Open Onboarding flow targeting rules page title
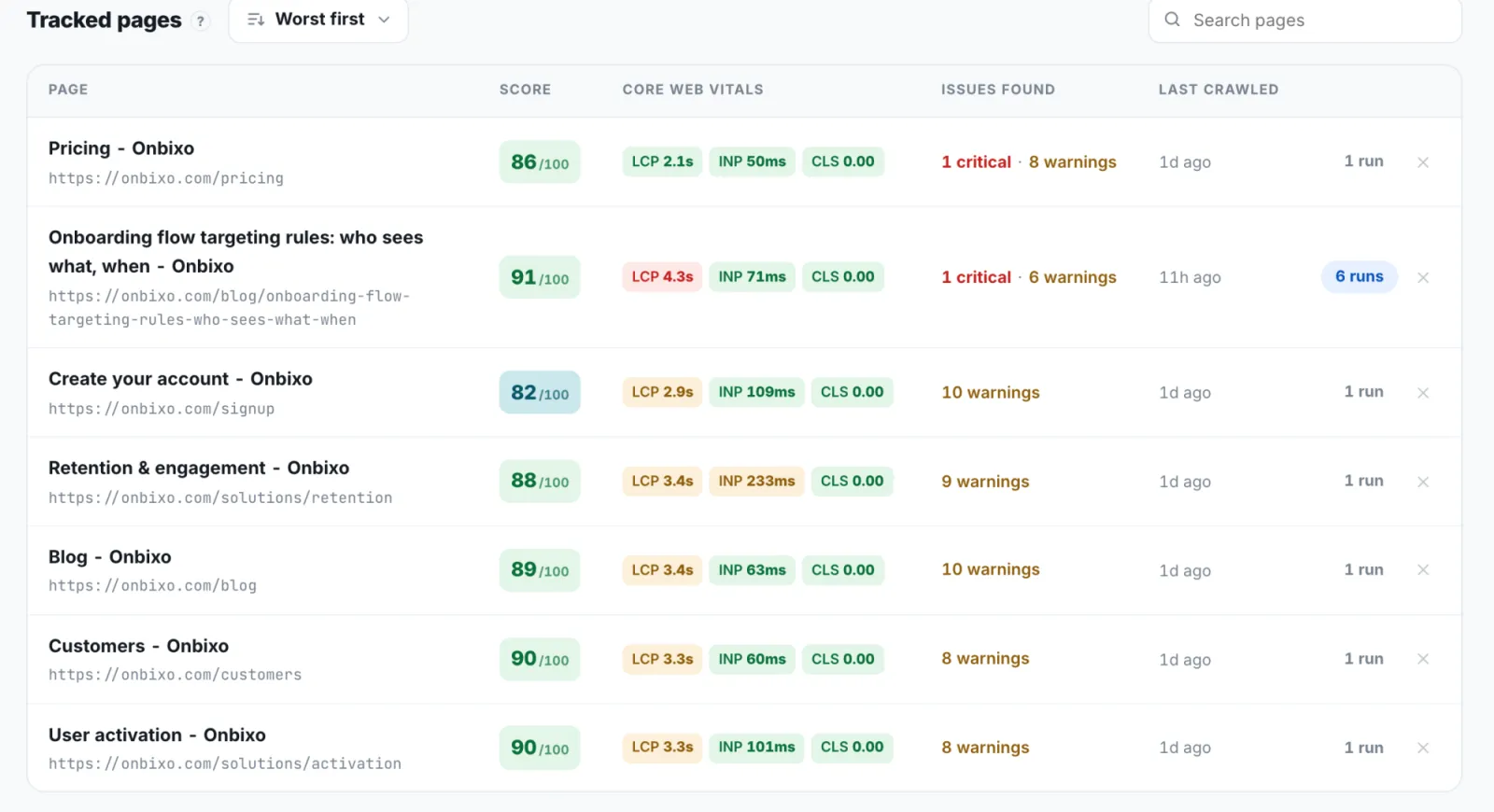This screenshot has width=1494, height=812. [235, 252]
